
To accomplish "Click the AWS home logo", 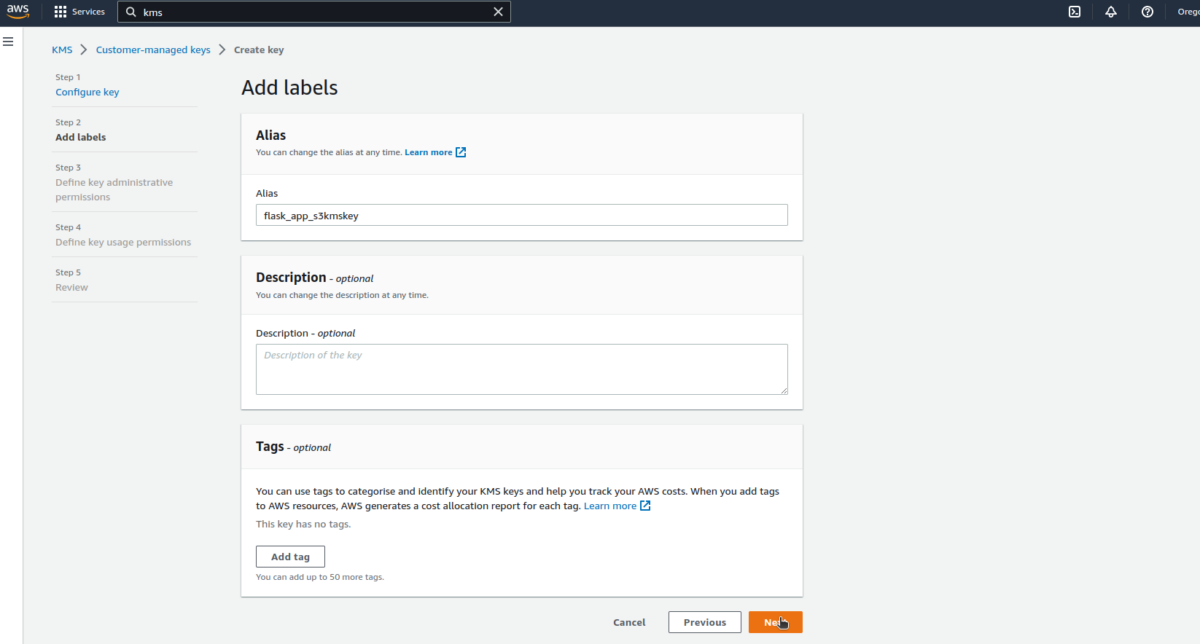I will 18,11.
